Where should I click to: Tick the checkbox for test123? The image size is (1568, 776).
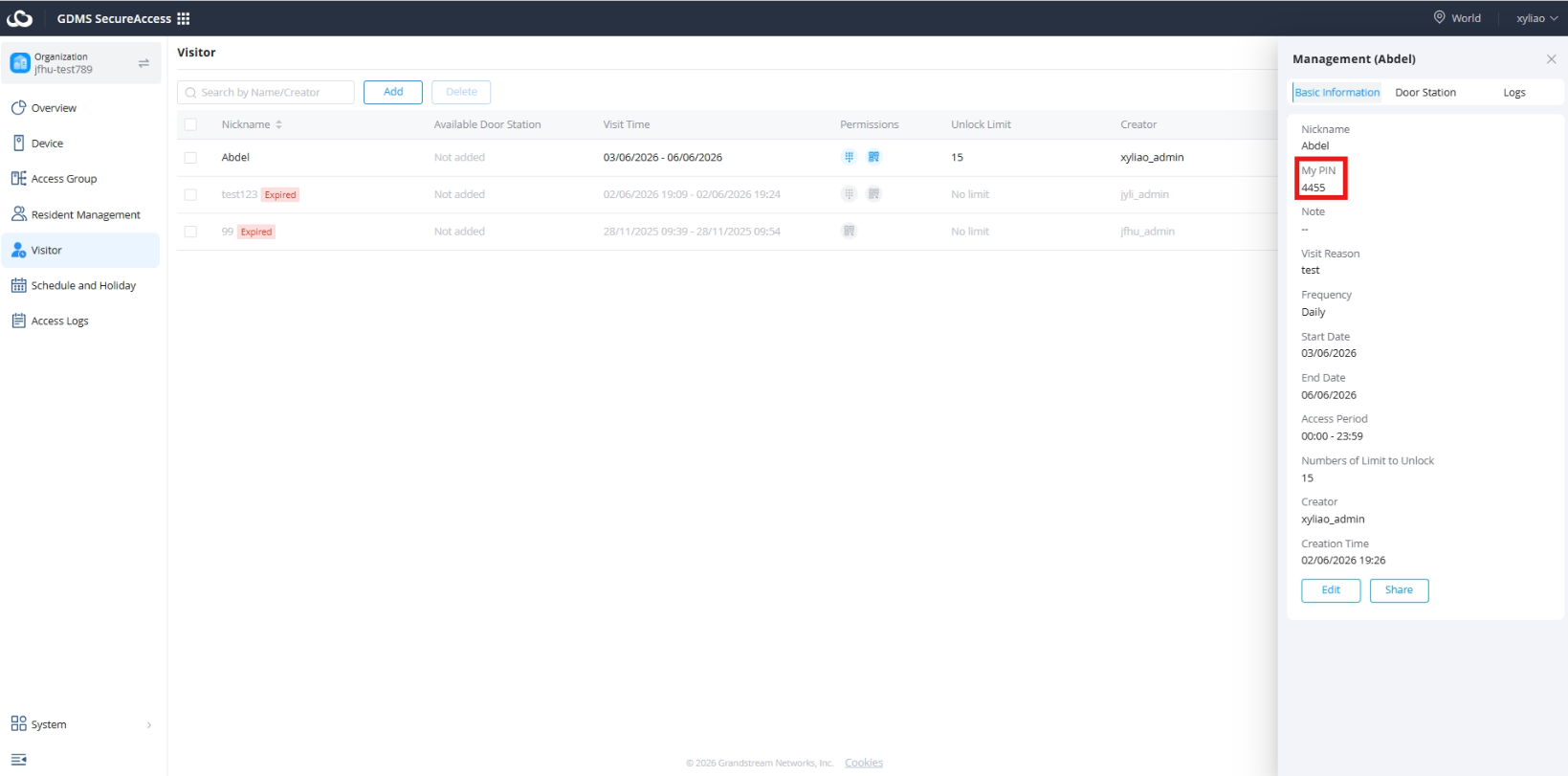coord(190,195)
